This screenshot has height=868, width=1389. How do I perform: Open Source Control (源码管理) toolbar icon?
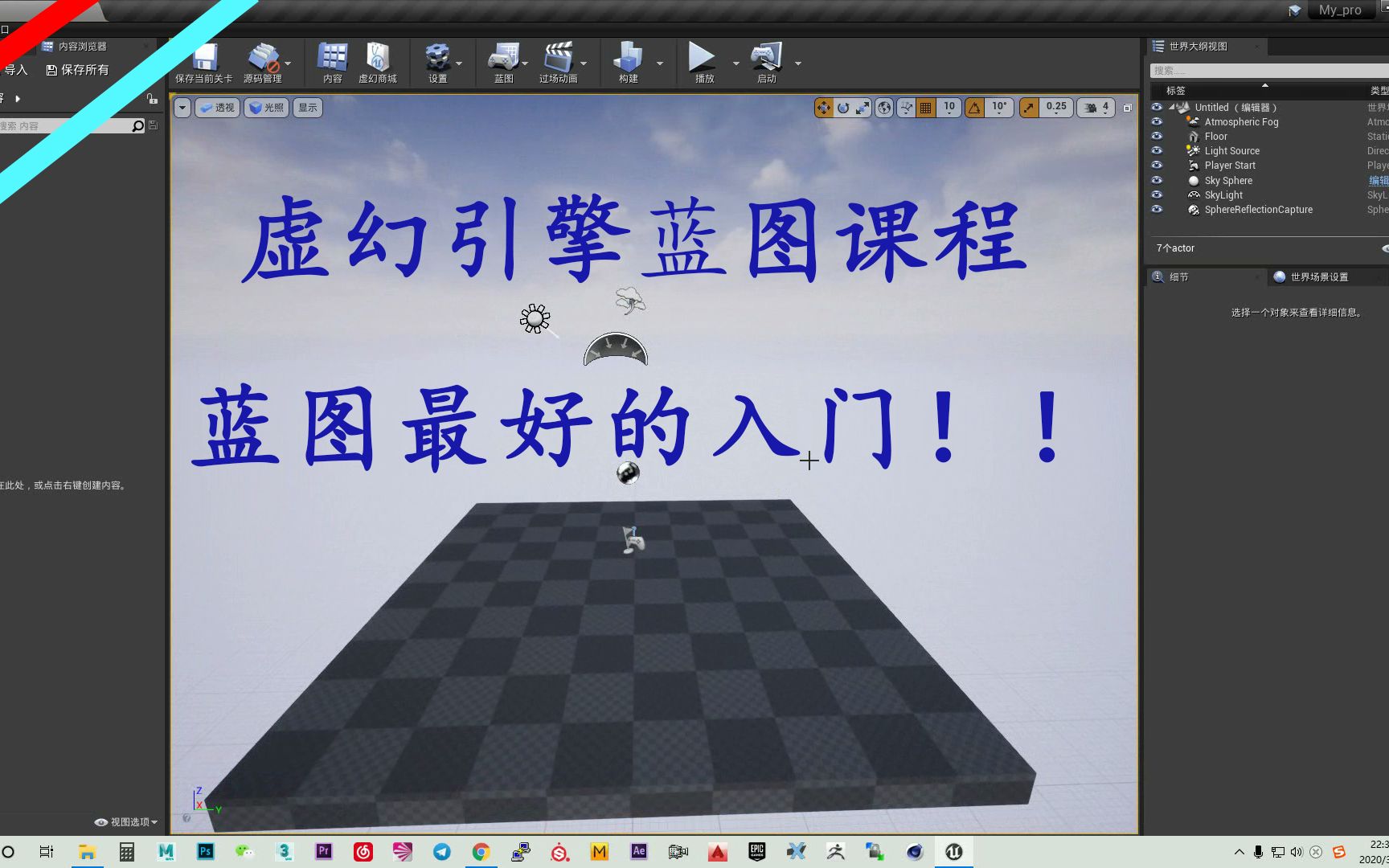262,63
